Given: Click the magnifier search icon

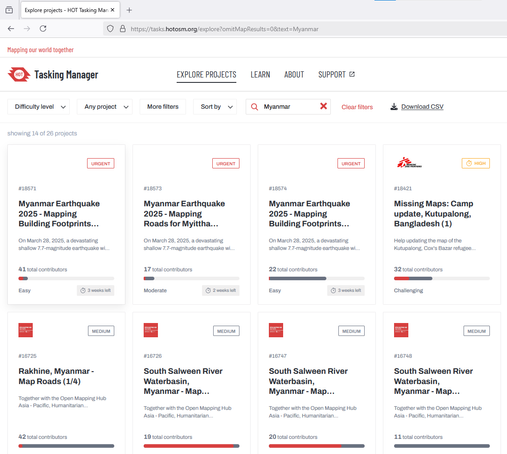Looking at the screenshot, I should click(x=254, y=107).
